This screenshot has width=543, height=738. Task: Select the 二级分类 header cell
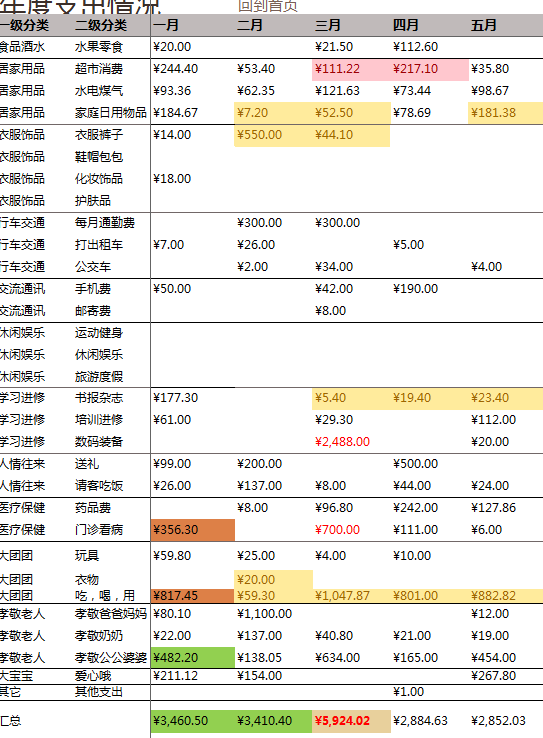point(101,25)
